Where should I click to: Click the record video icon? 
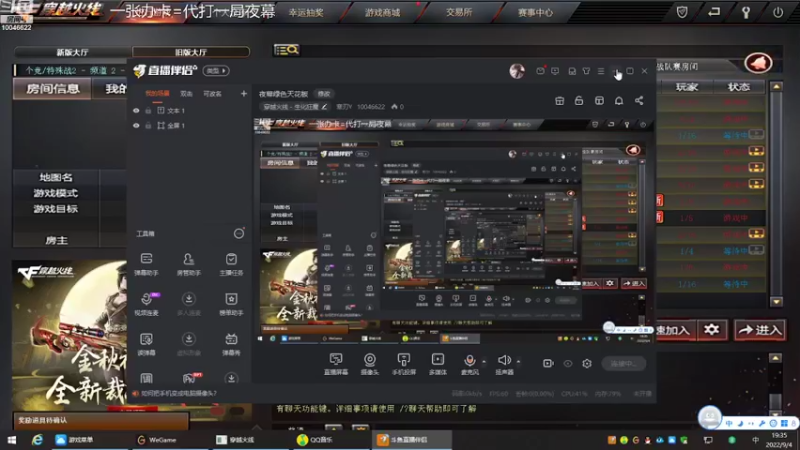548,363
